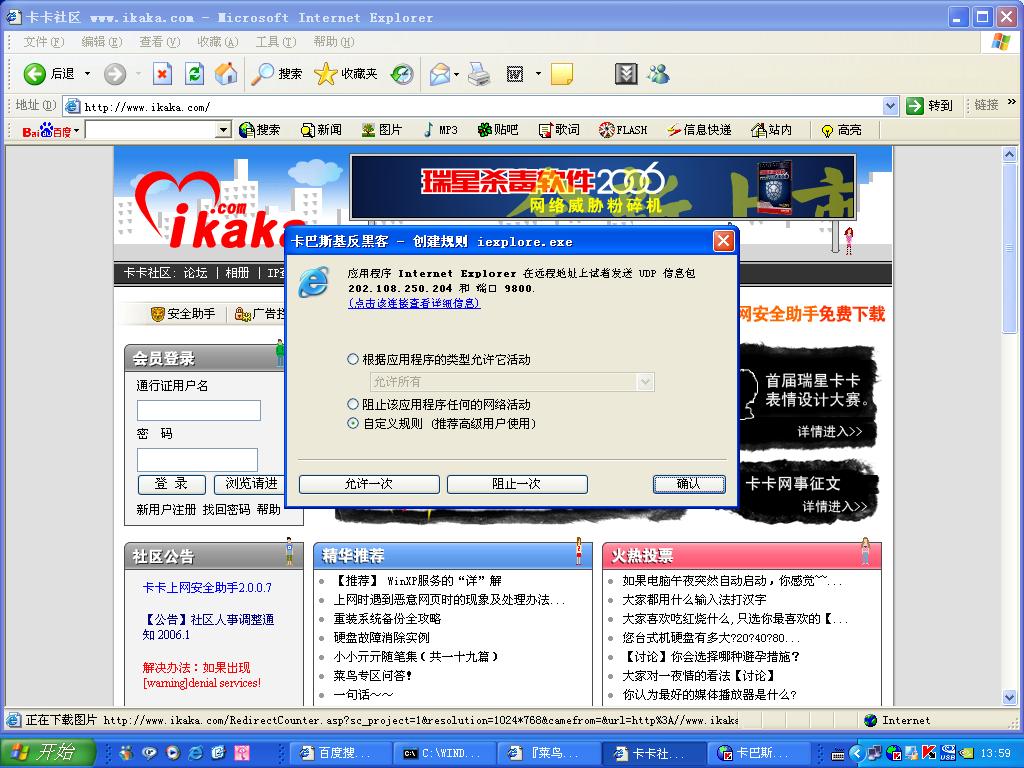Open Baidu logo menu dropdown

pos(76,131)
